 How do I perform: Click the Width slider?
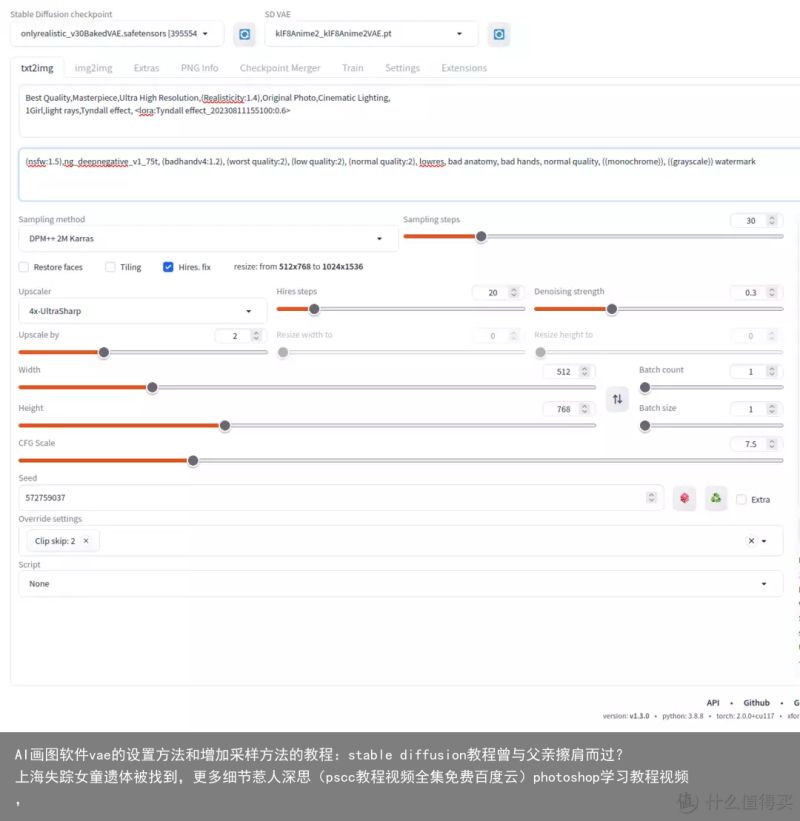pos(307,387)
